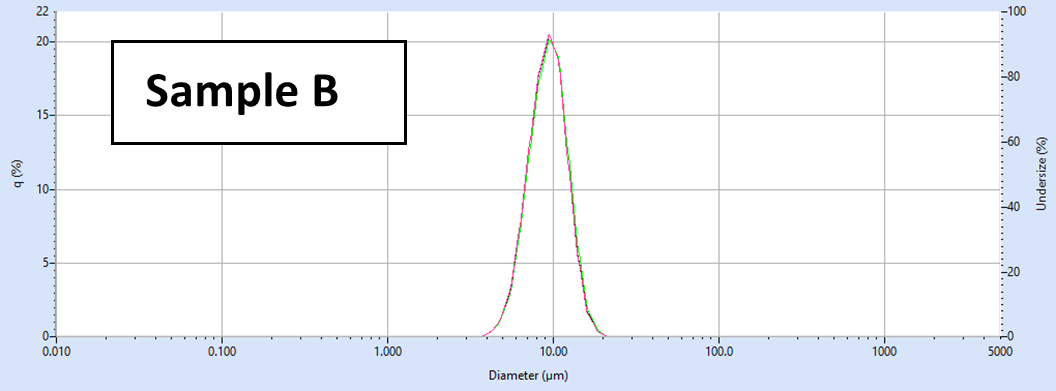
Task: Click the 5 value on q axis
Action: pos(45,262)
